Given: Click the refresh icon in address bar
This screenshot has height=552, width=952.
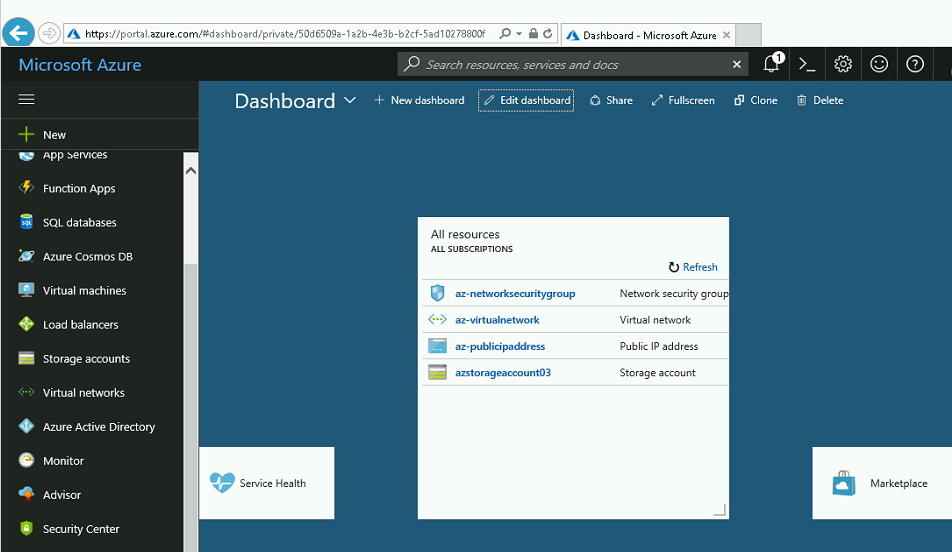Looking at the screenshot, I should click(x=548, y=33).
